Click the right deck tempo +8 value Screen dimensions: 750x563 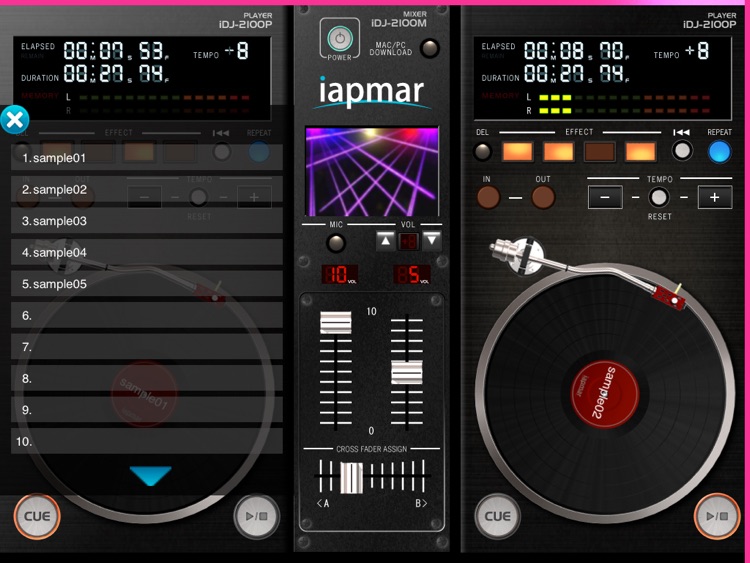click(x=697, y=51)
